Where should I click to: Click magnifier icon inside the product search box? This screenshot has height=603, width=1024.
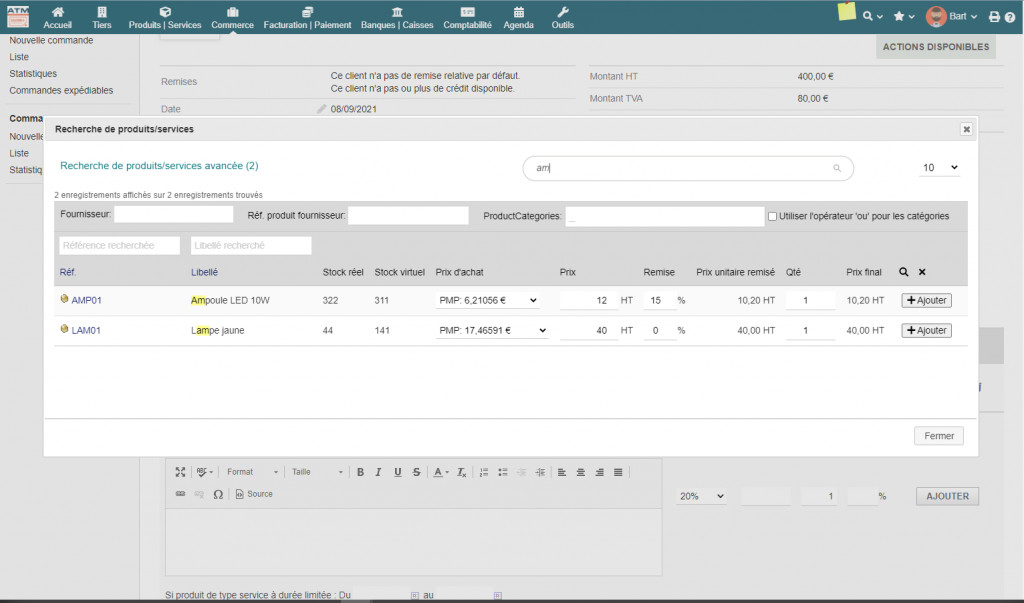point(837,169)
